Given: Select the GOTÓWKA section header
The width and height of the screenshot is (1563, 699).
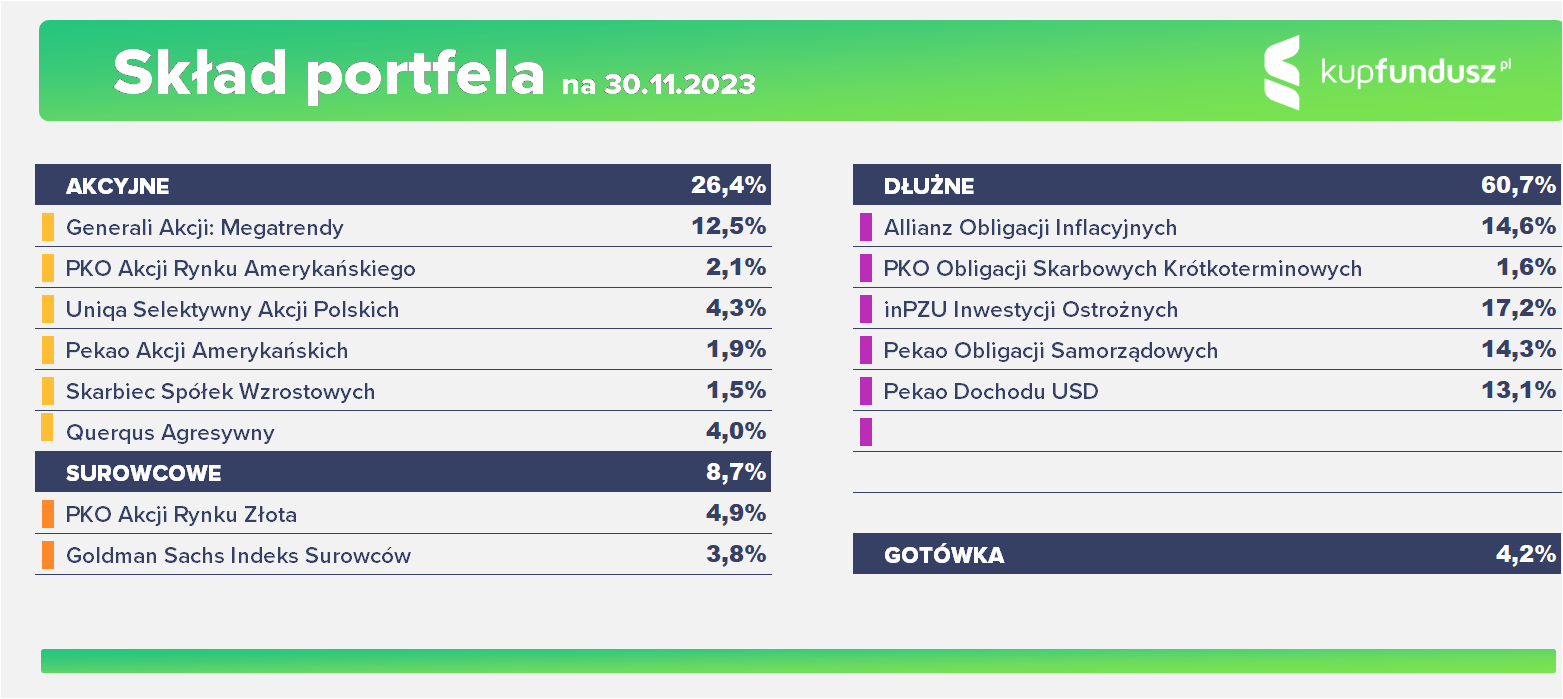Looking at the screenshot, I should 944,555.
